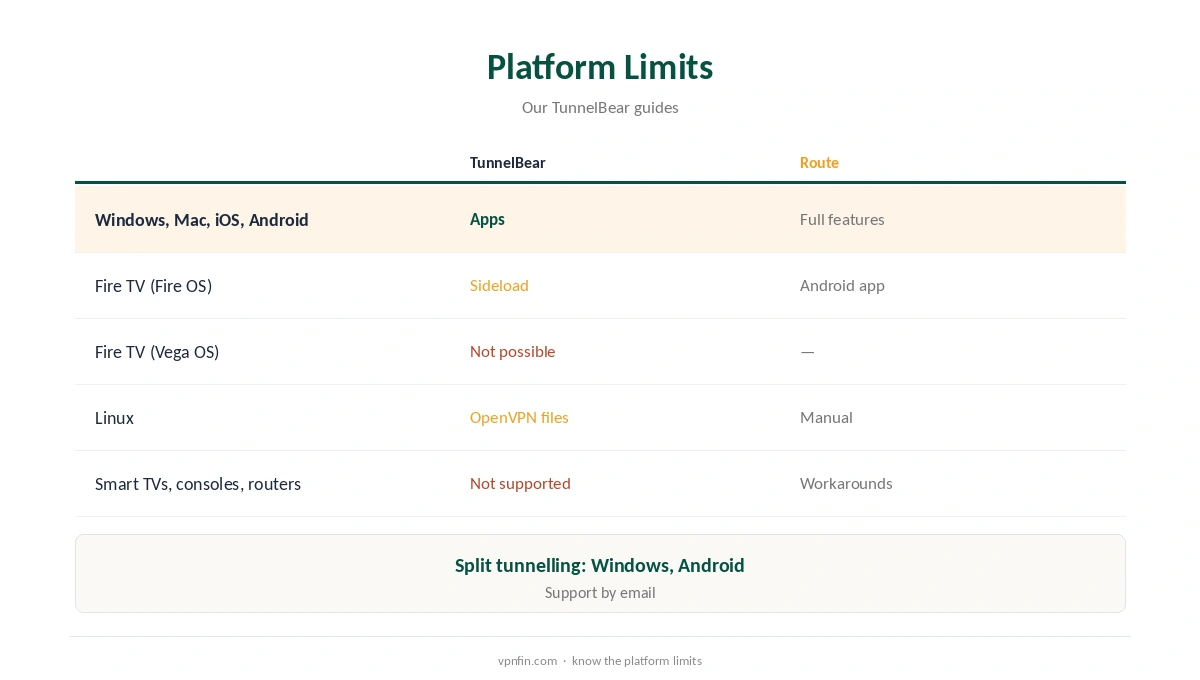This screenshot has height=680, width=1200.
Task: Click the 'Our TunnelBear guides' subtitle
Action: pyautogui.click(x=600, y=107)
